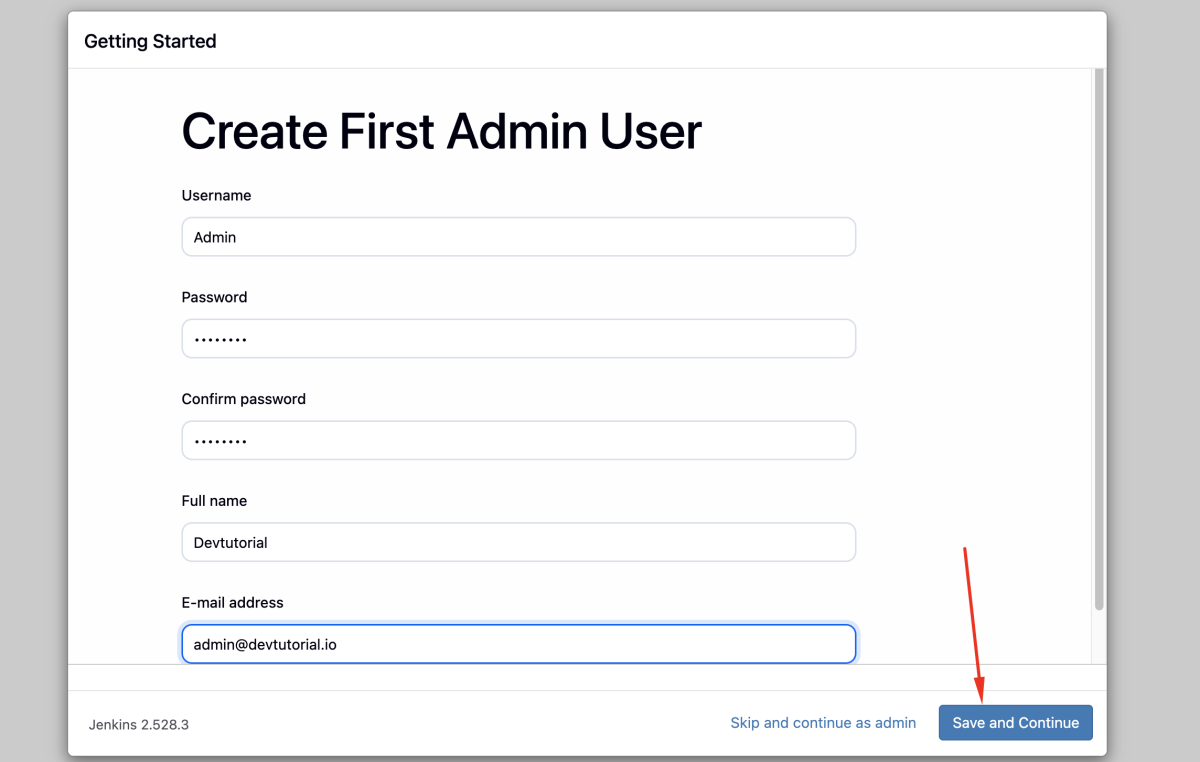Focus the Password input field
The width and height of the screenshot is (1200, 762).
(518, 339)
